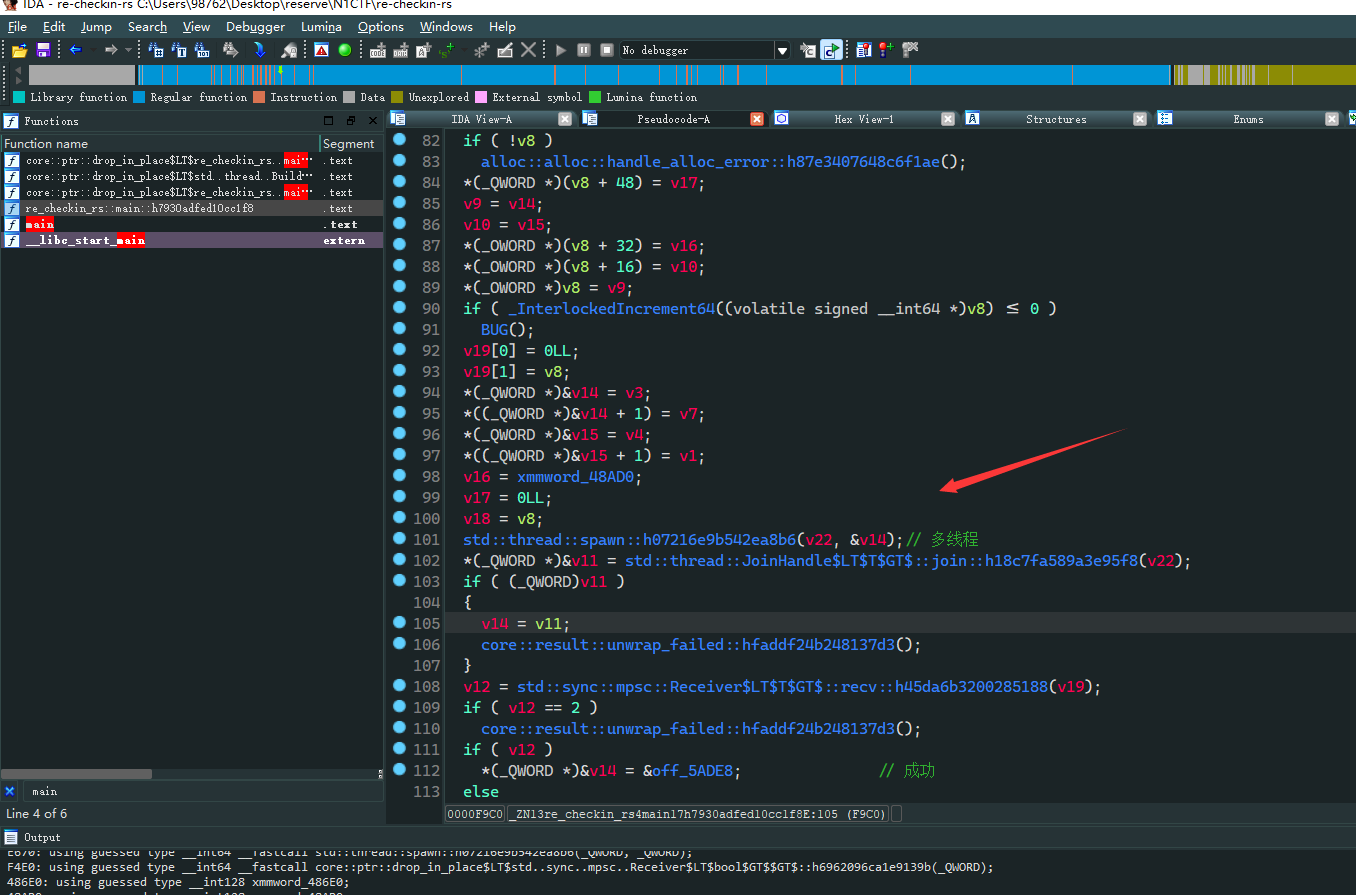
Task: Click the Instruction orange legend swatch
Action: pos(259,97)
